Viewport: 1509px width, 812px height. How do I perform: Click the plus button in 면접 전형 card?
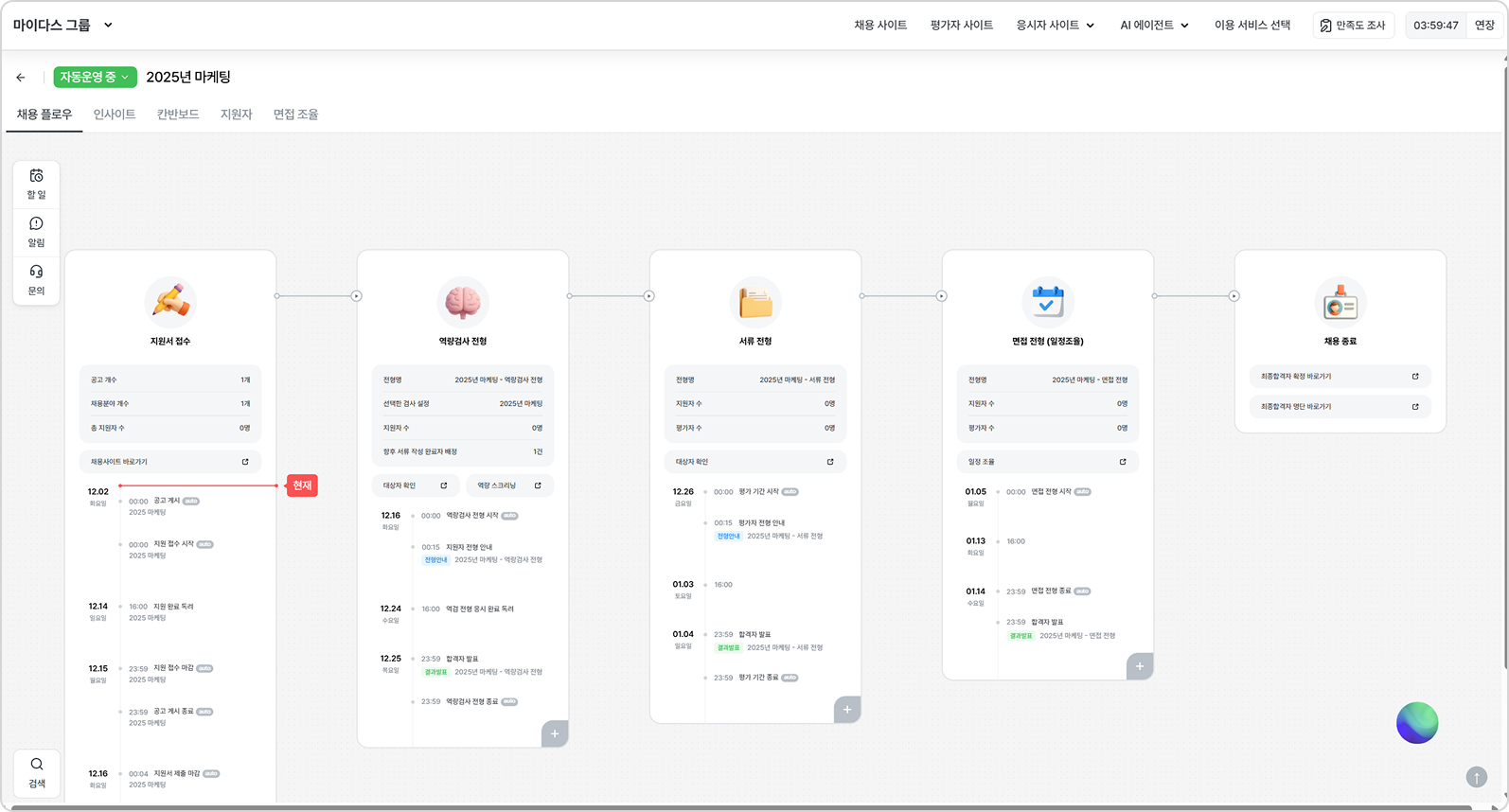click(1140, 666)
